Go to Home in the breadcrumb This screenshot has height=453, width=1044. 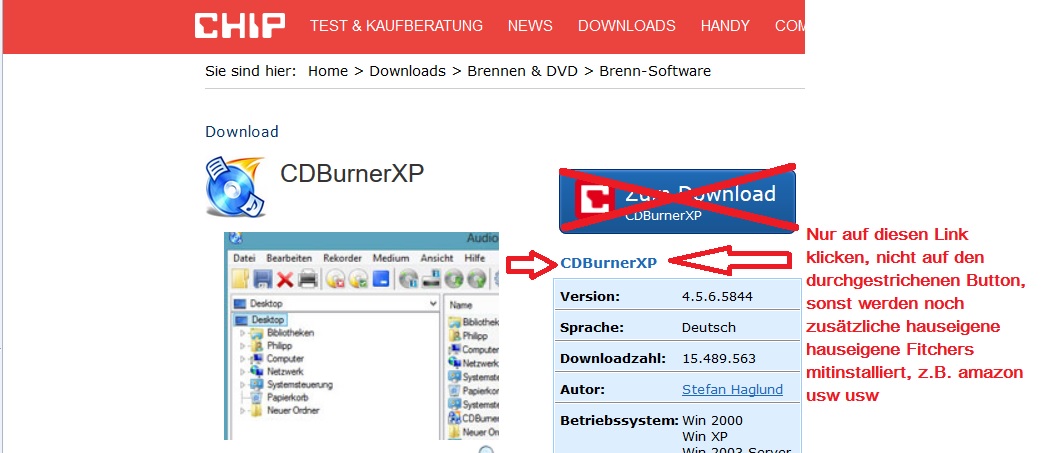[328, 71]
